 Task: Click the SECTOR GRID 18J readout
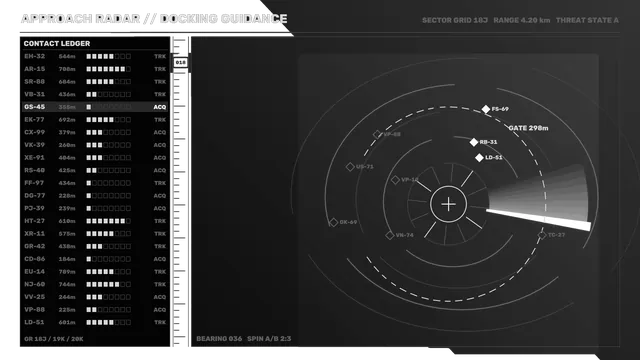click(455, 20)
